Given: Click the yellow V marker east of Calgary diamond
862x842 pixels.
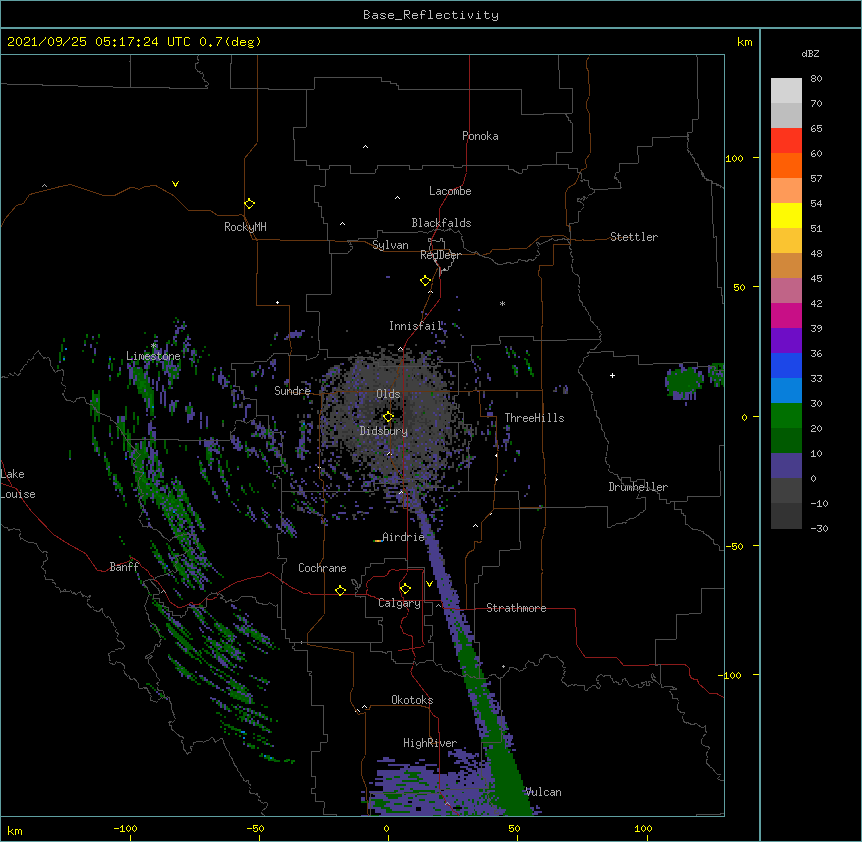Looking at the screenshot, I should (x=429, y=584).
